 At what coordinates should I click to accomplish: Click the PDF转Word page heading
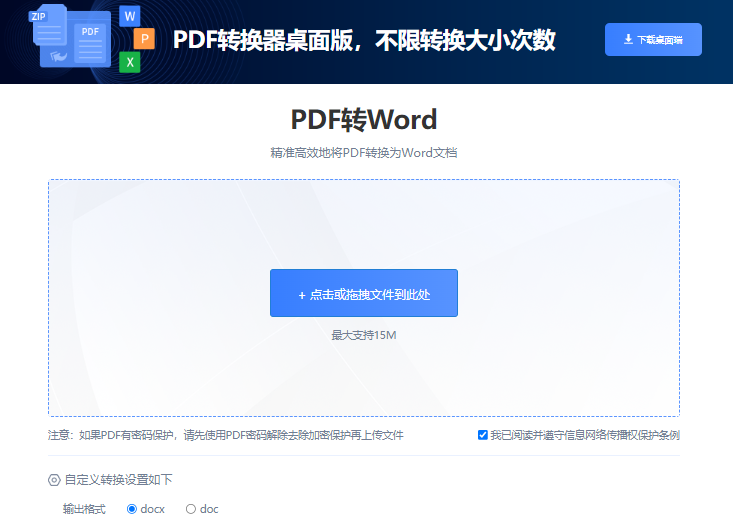click(364, 120)
